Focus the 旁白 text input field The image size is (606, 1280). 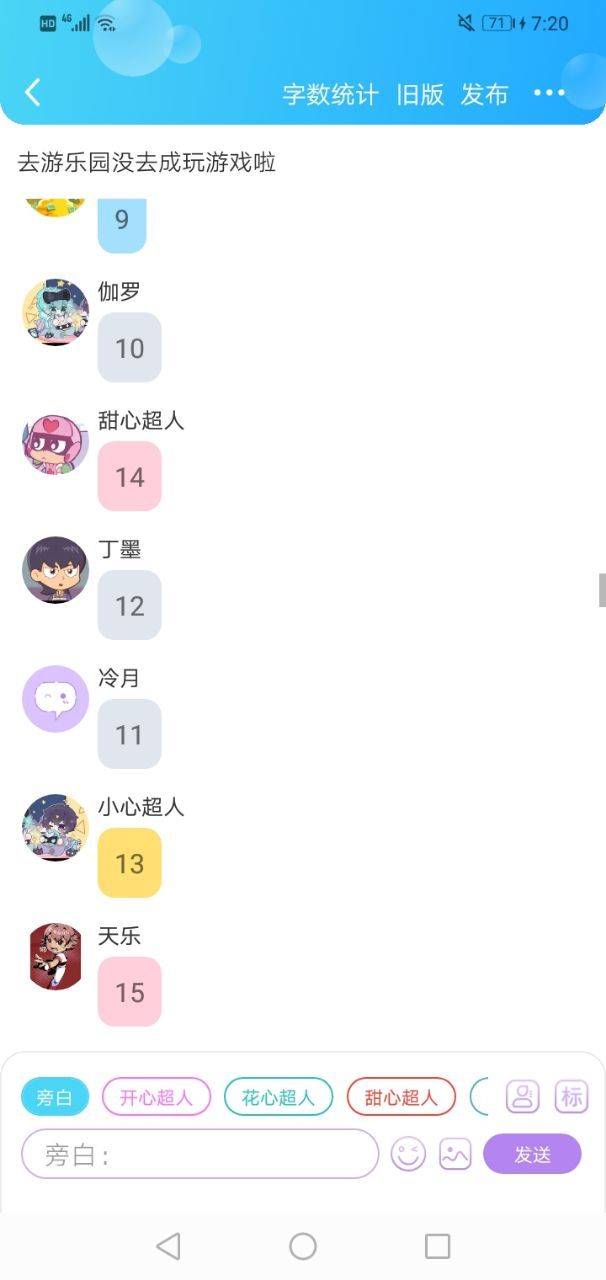pos(200,1154)
